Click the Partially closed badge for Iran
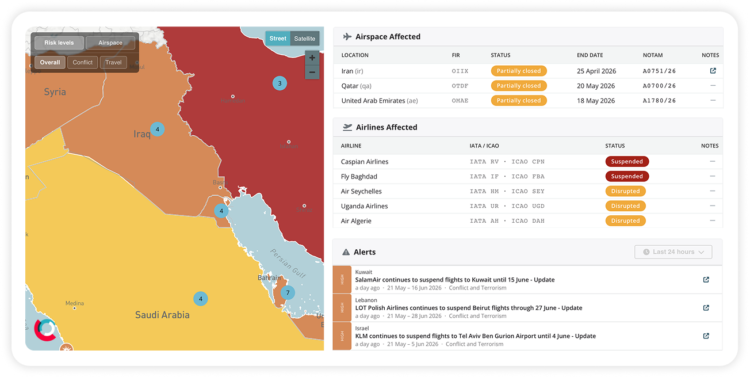The image size is (750, 377). point(518,71)
